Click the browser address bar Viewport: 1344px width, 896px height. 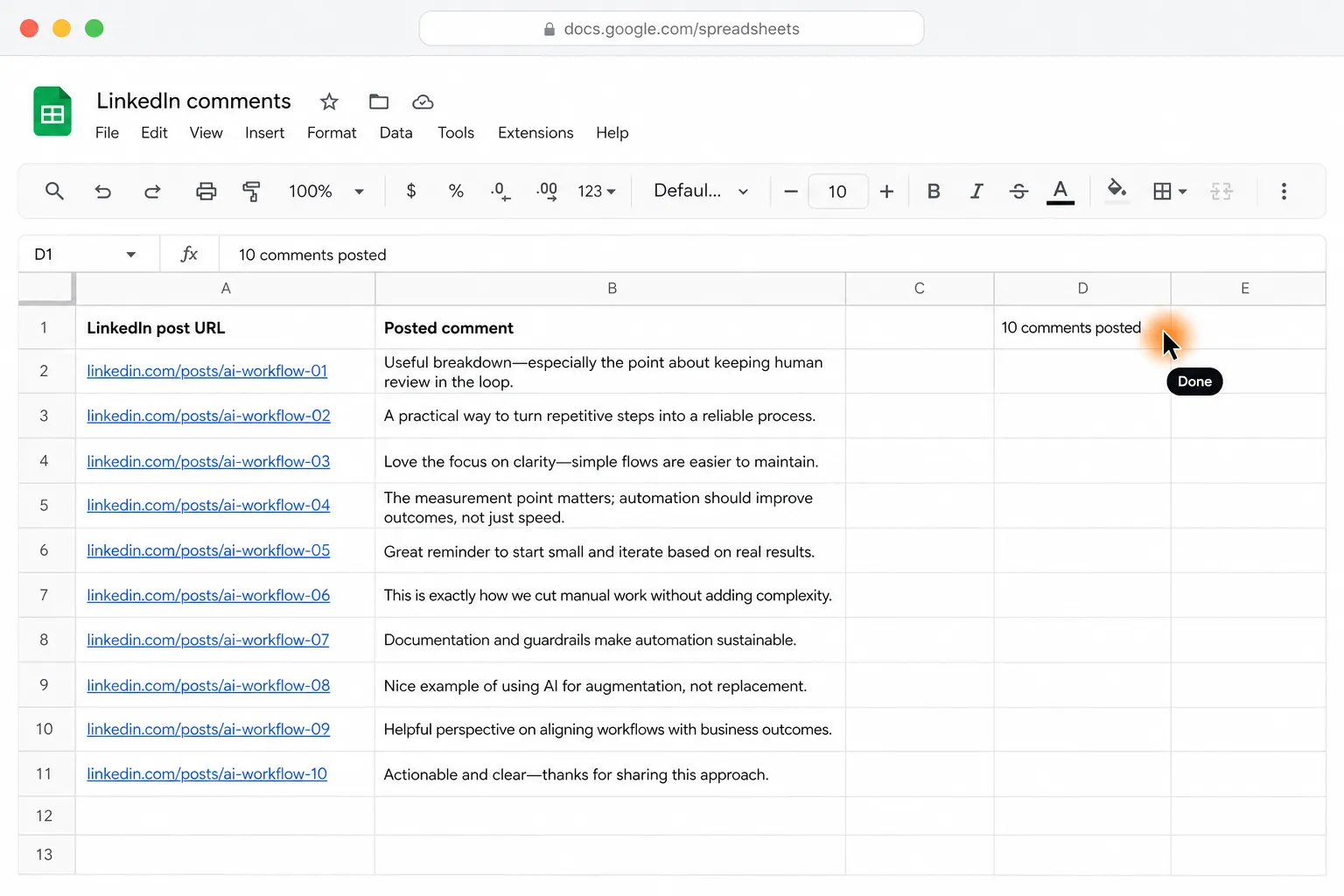coord(671,29)
